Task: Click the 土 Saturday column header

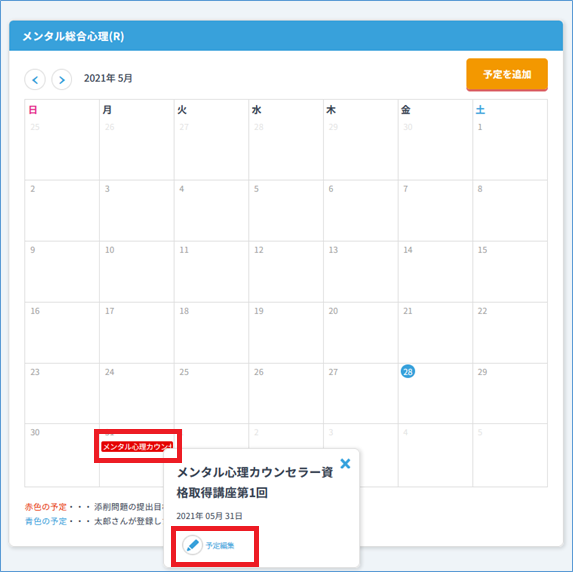Action: [x=480, y=110]
